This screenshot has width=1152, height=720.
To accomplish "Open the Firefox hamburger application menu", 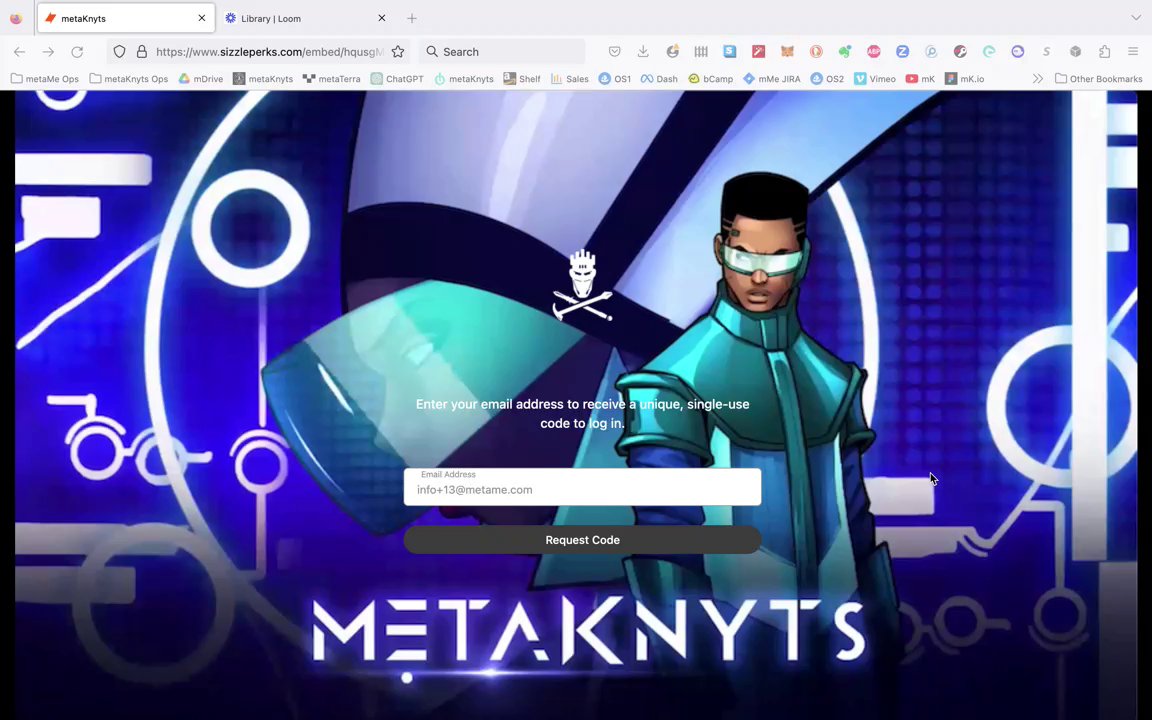I will (1133, 51).
